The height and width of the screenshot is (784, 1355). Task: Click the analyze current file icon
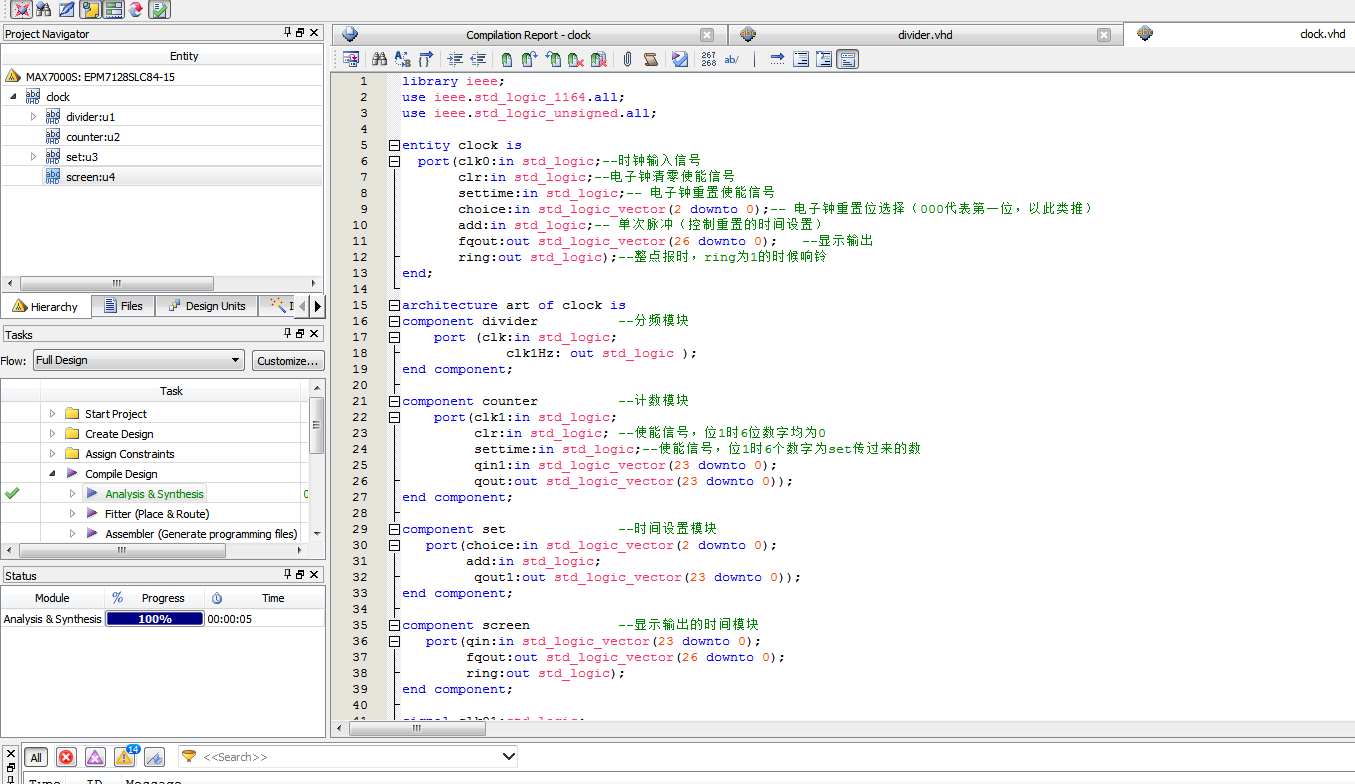click(680, 59)
